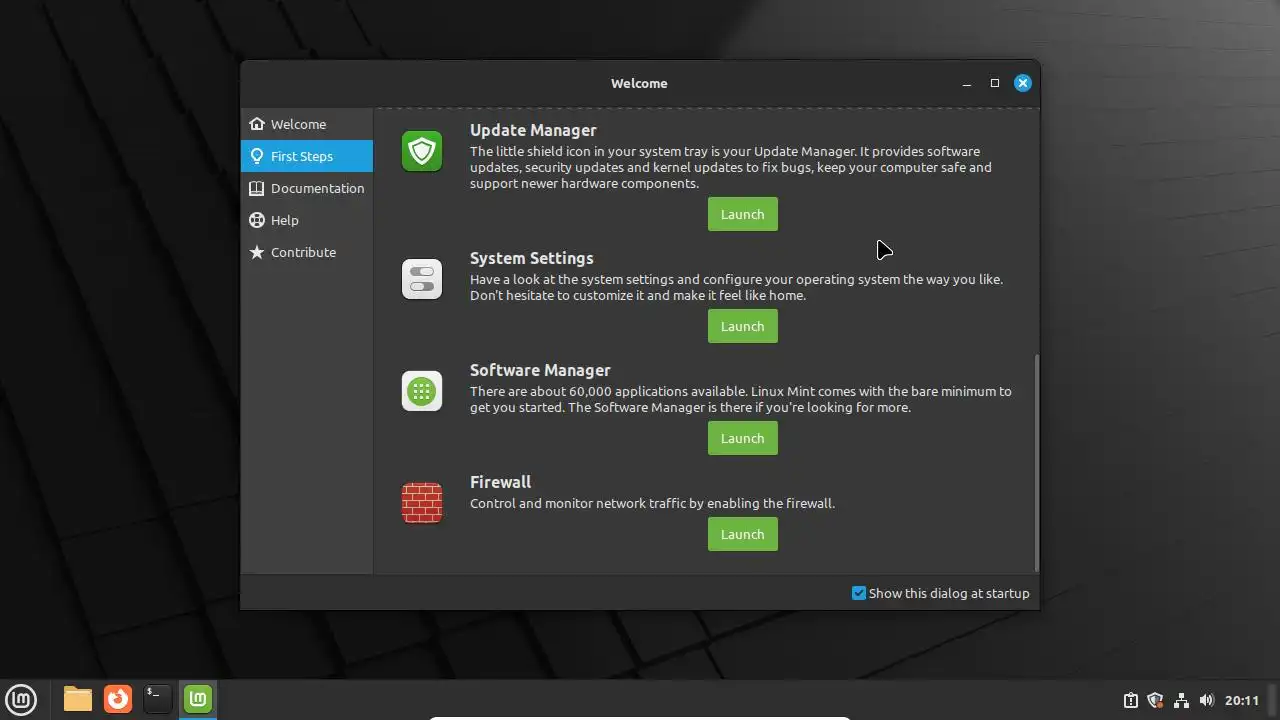Screen dimensions: 1280x720
Task: Select First Steps in the sidebar
Action: pyautogui.click(x=307, y=156)
